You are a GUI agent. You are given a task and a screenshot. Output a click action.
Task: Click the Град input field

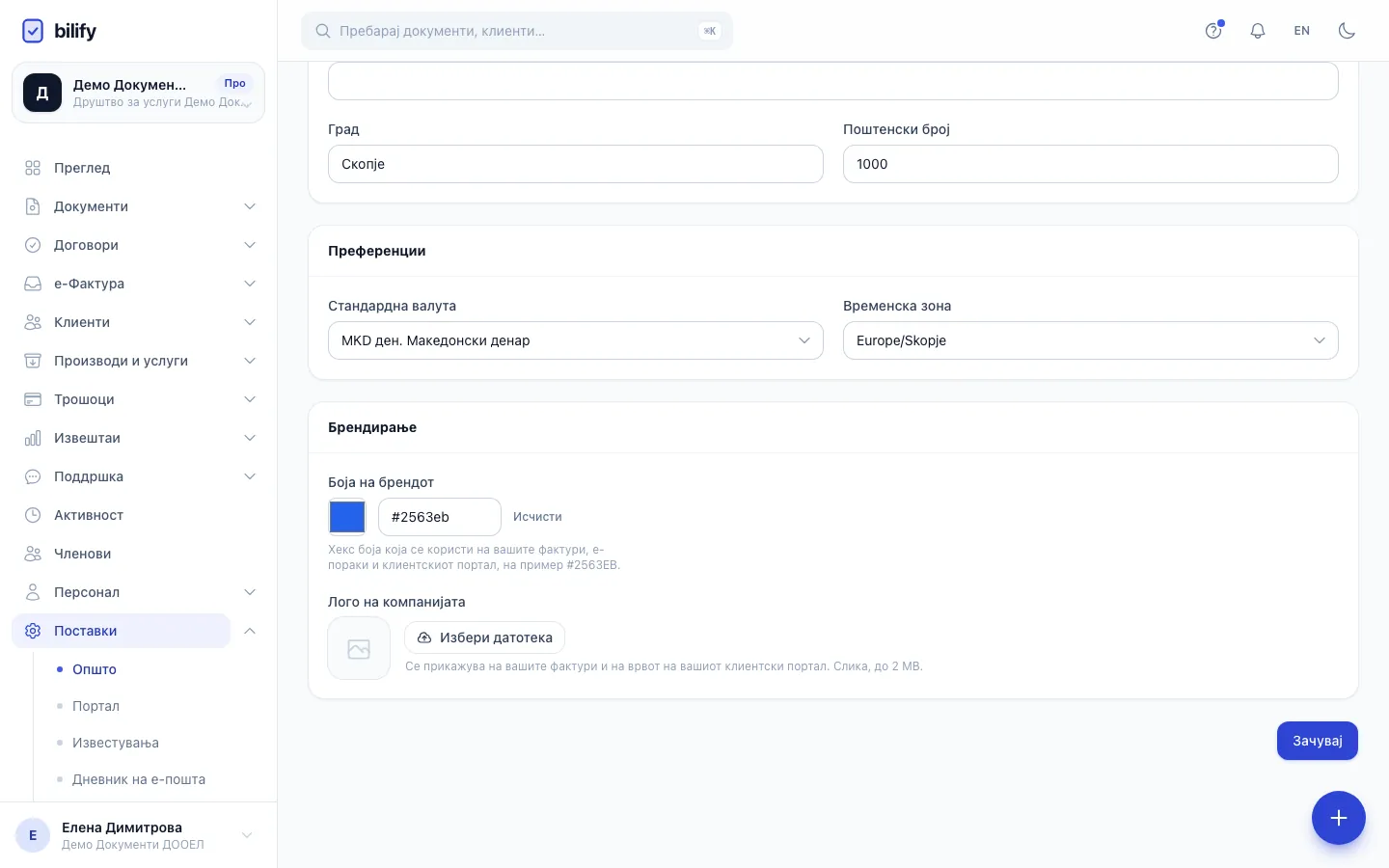(x=576, y=164)
